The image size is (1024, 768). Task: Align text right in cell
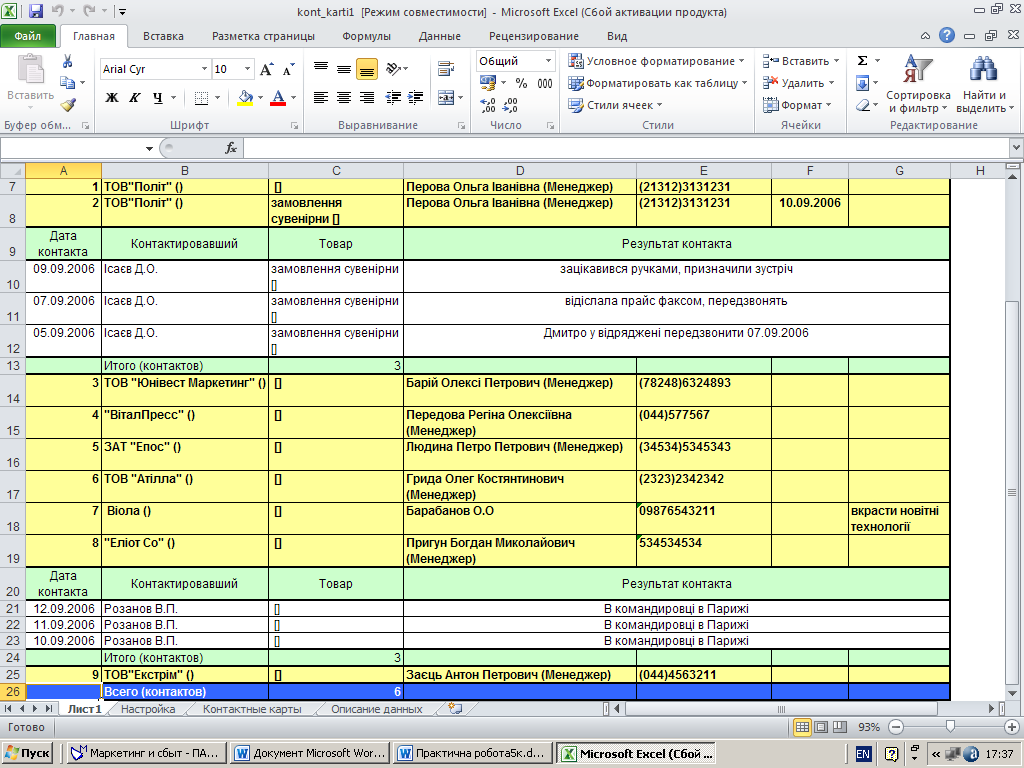366,98
